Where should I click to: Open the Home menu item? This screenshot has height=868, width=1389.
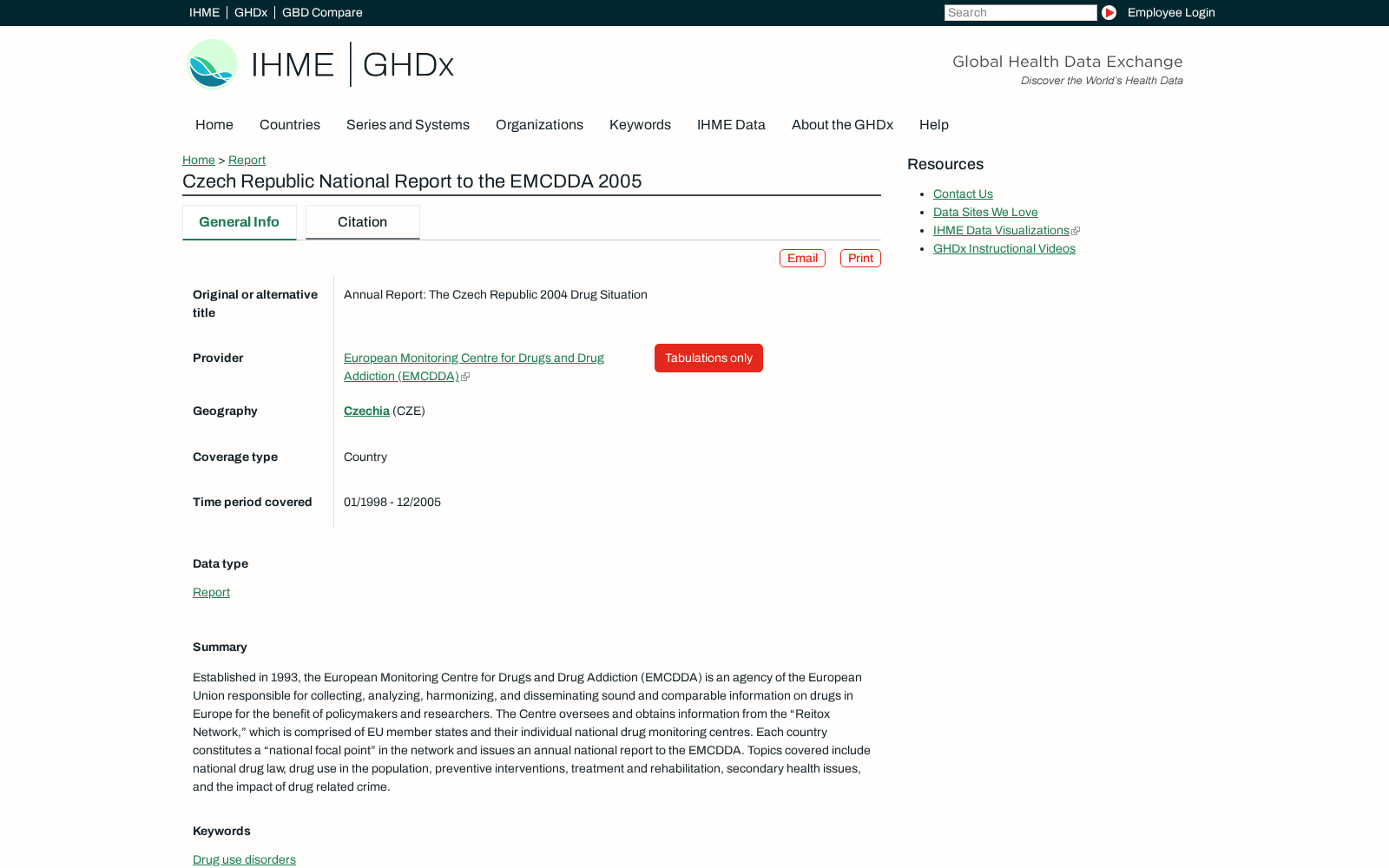pyautogui.click(x=214, y=125)
